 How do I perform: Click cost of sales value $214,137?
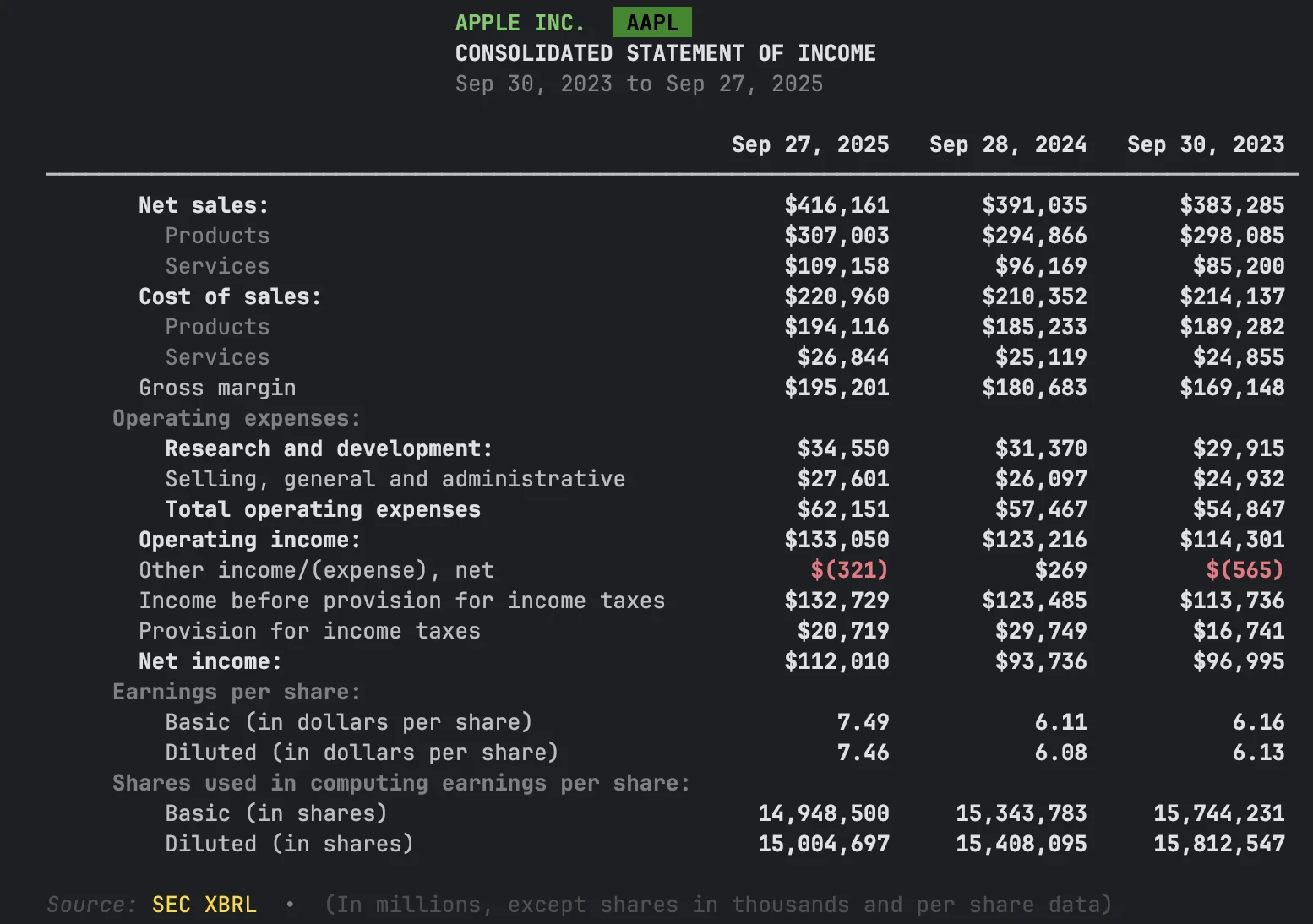pyautogui.click(x=1232, y=296)
